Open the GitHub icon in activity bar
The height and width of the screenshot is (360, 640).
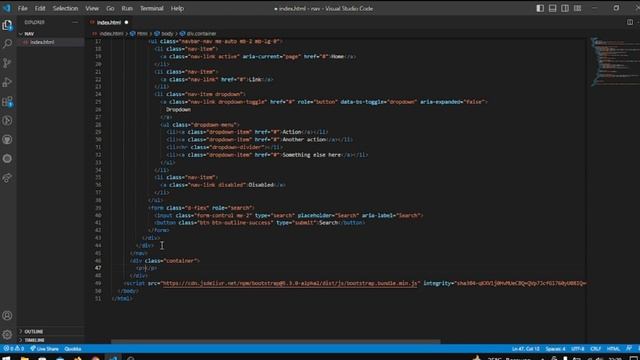point(7,140)
